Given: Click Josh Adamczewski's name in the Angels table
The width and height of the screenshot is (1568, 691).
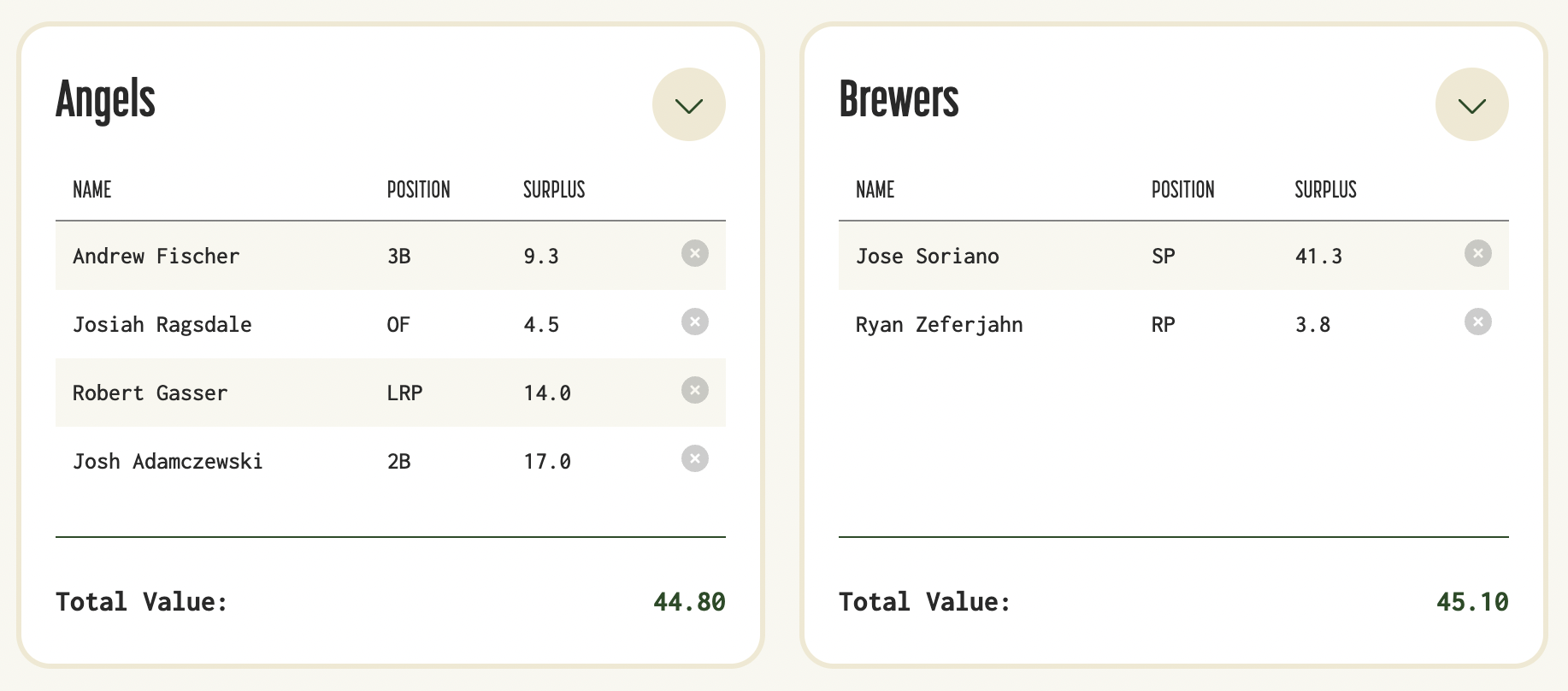Looking at the screenshot, I should coord(168,461).
